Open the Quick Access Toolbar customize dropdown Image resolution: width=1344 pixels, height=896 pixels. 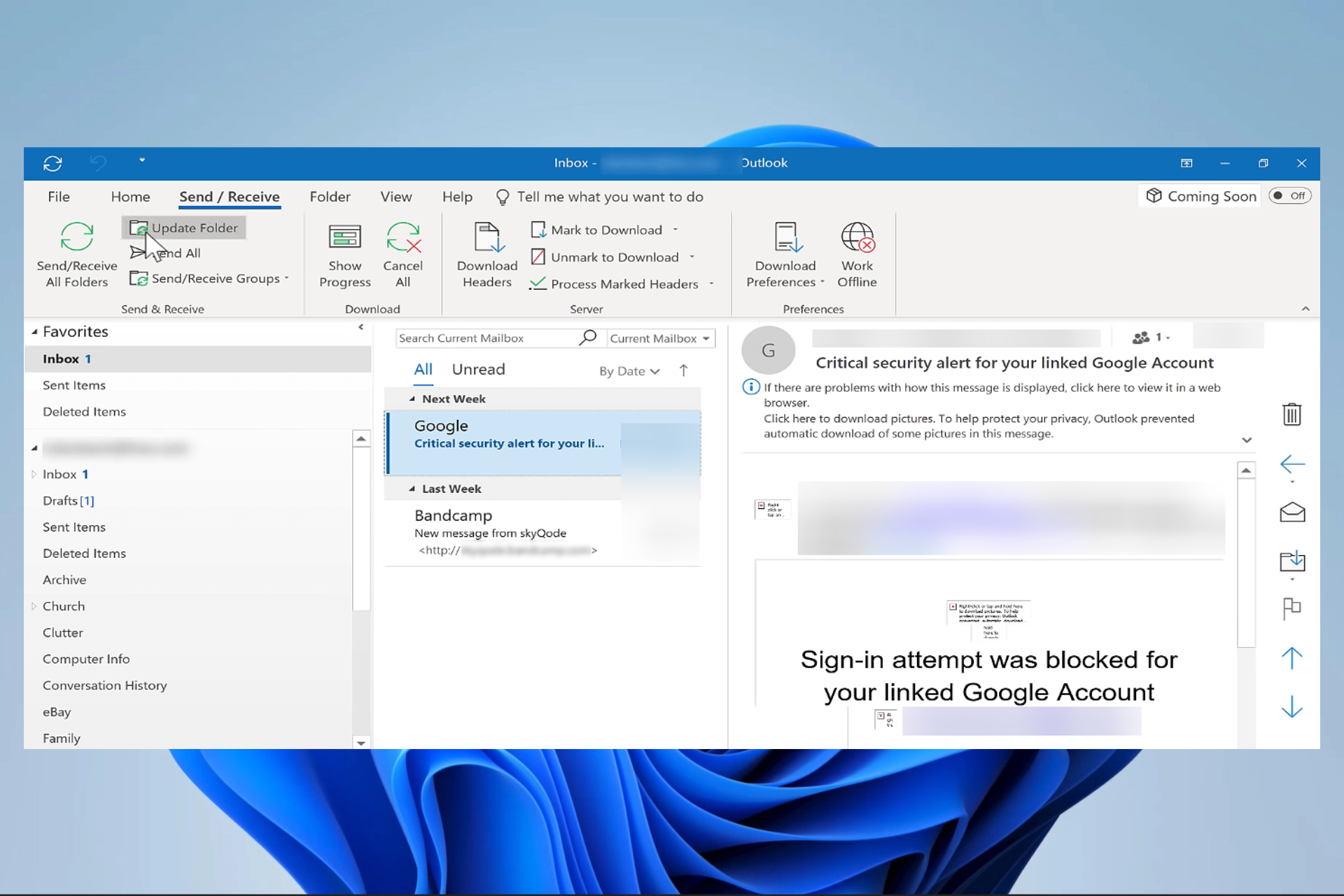point(142,160)
